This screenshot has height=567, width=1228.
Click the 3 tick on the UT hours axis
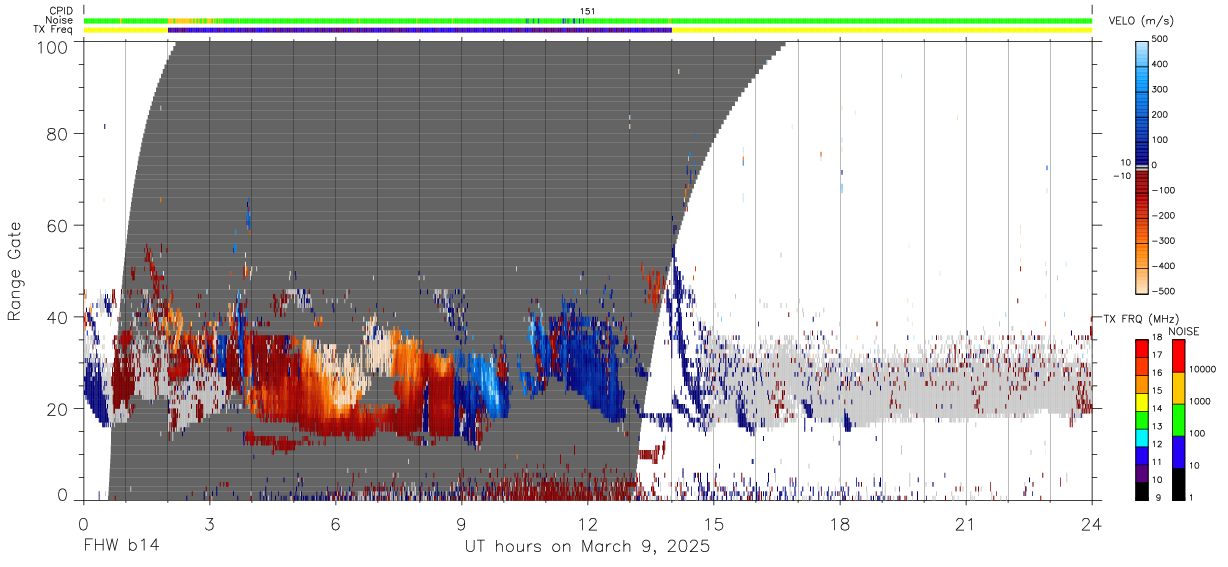(x=210, y=523)
